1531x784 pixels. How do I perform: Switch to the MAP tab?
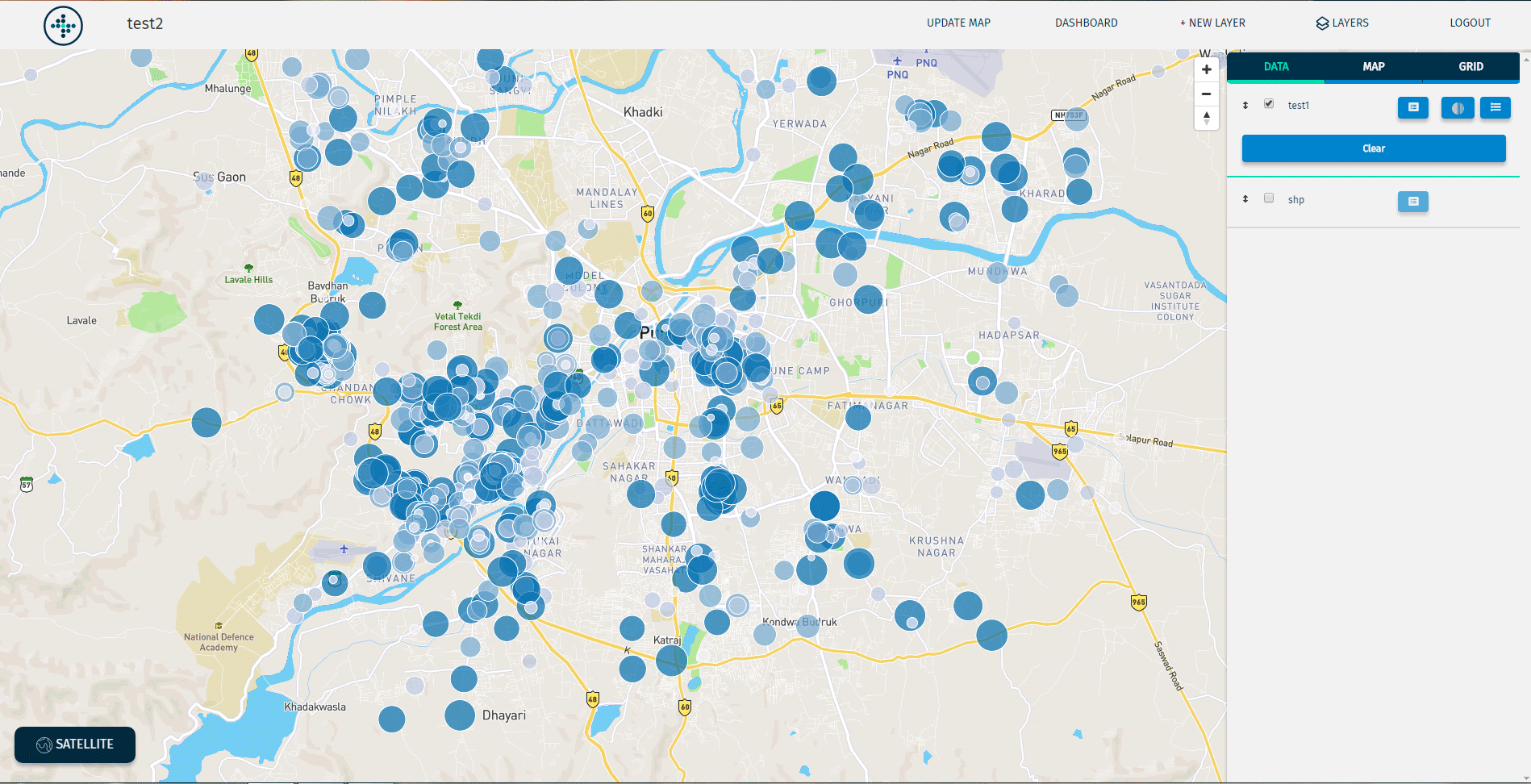1373,67
